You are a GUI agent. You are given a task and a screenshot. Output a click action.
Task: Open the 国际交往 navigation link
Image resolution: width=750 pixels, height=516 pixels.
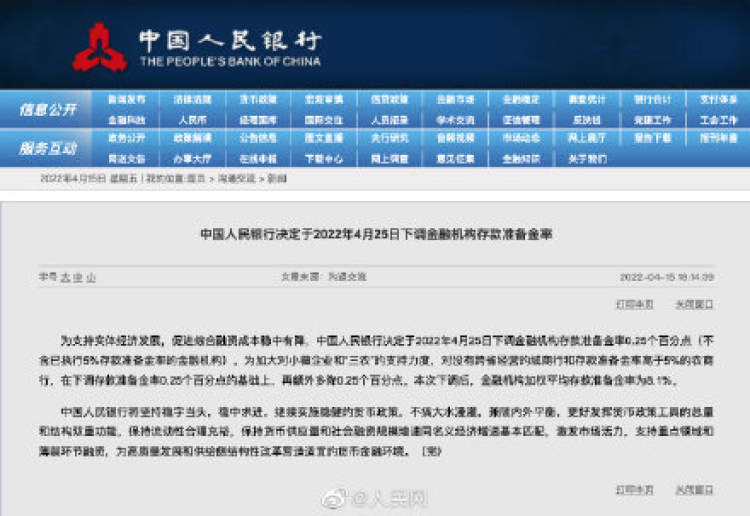click(324, 120)
